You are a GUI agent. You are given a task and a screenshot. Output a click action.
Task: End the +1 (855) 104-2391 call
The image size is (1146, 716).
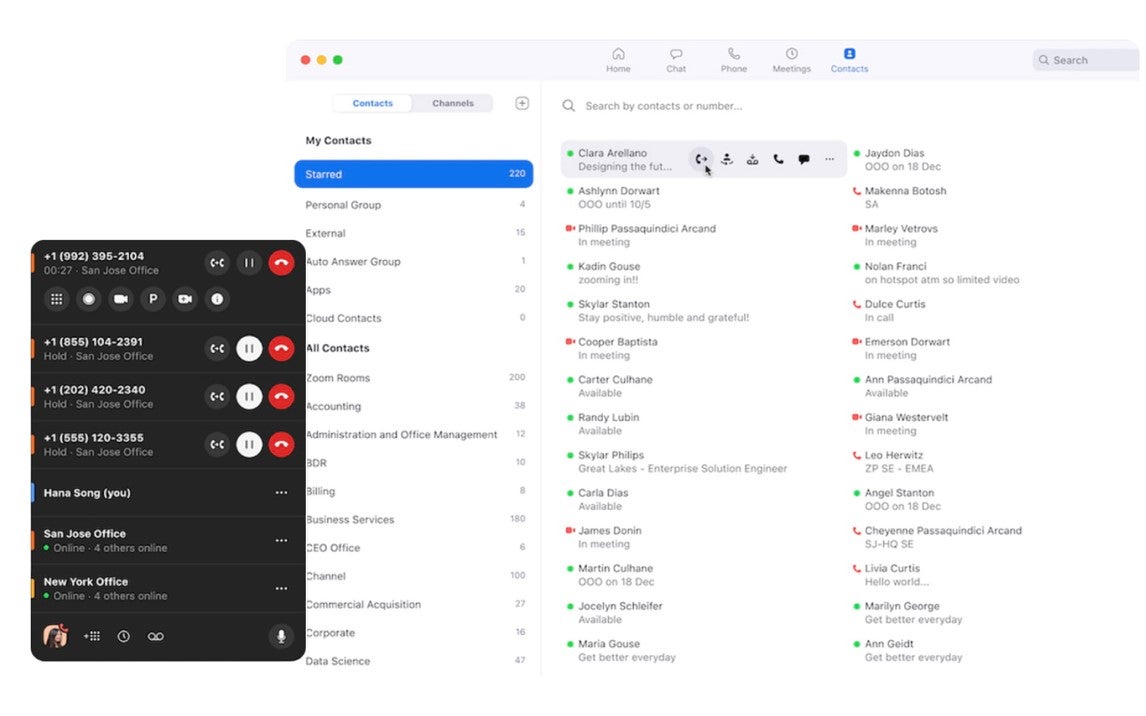coord(281,349)
